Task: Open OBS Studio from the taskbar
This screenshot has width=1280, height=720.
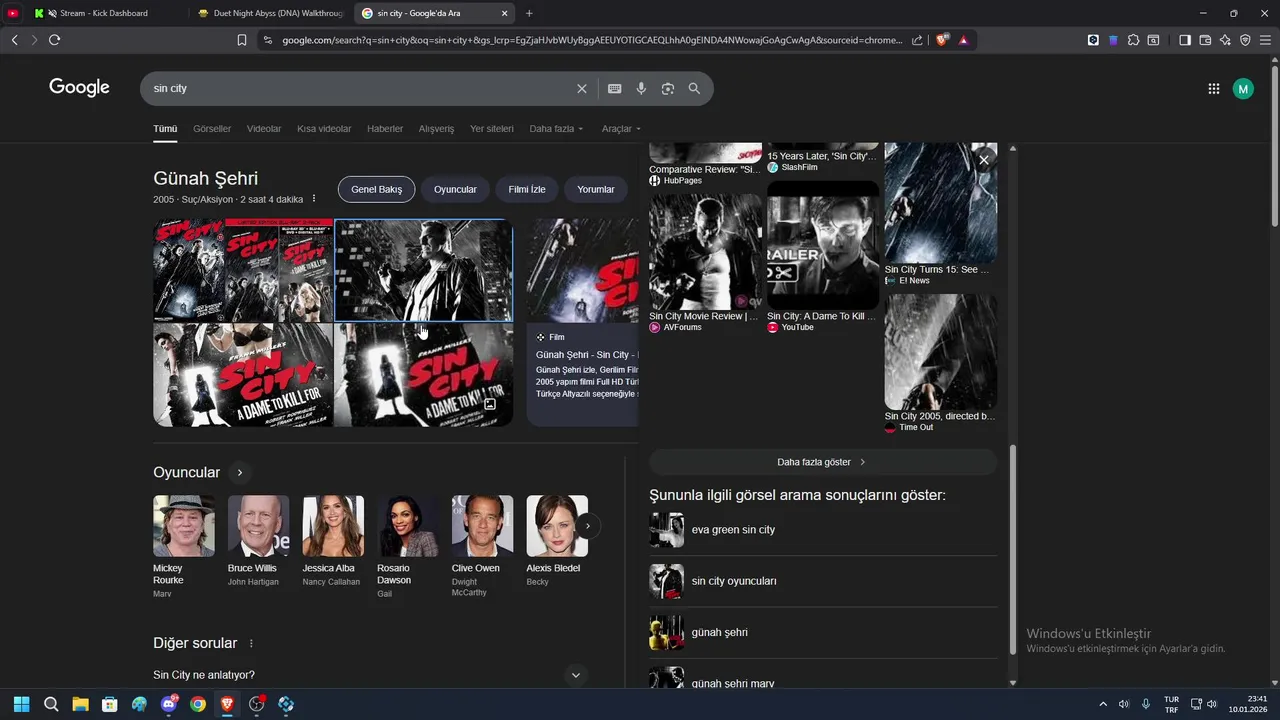Action: pos(257,704)
